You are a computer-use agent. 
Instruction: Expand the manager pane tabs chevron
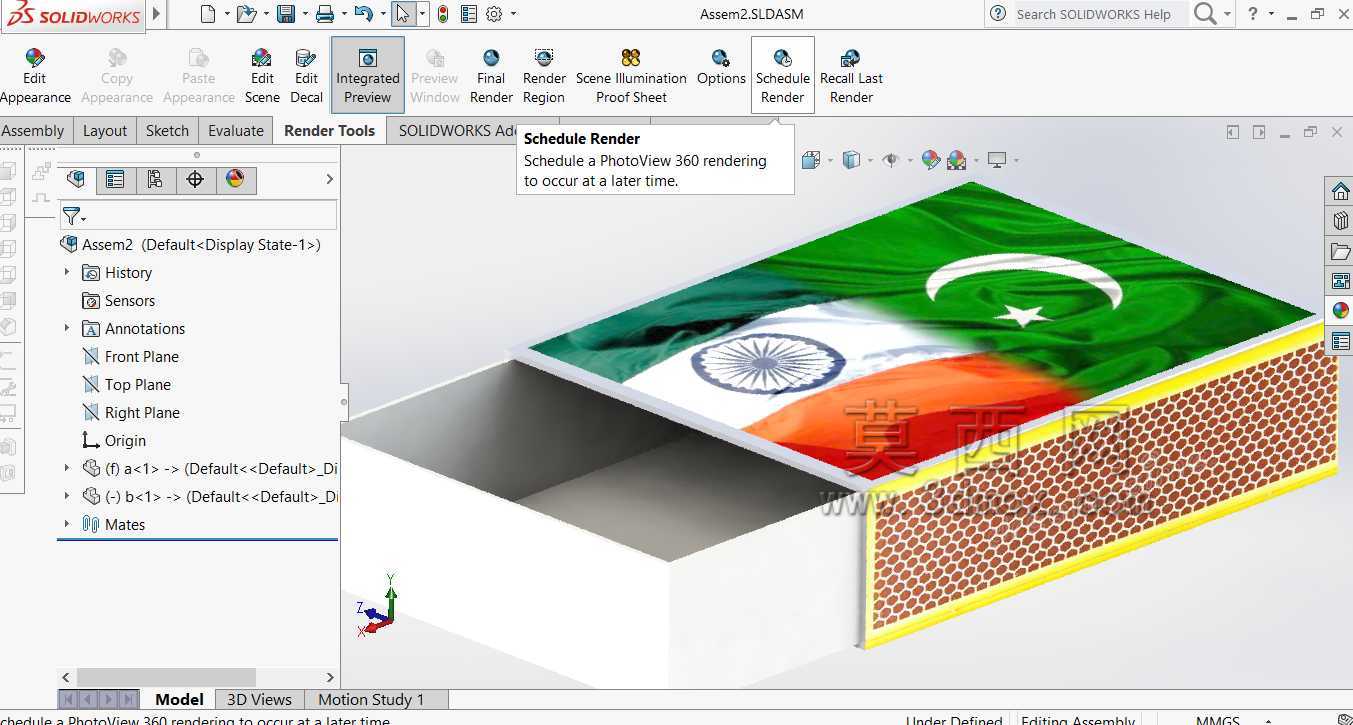tap(329, 179)
